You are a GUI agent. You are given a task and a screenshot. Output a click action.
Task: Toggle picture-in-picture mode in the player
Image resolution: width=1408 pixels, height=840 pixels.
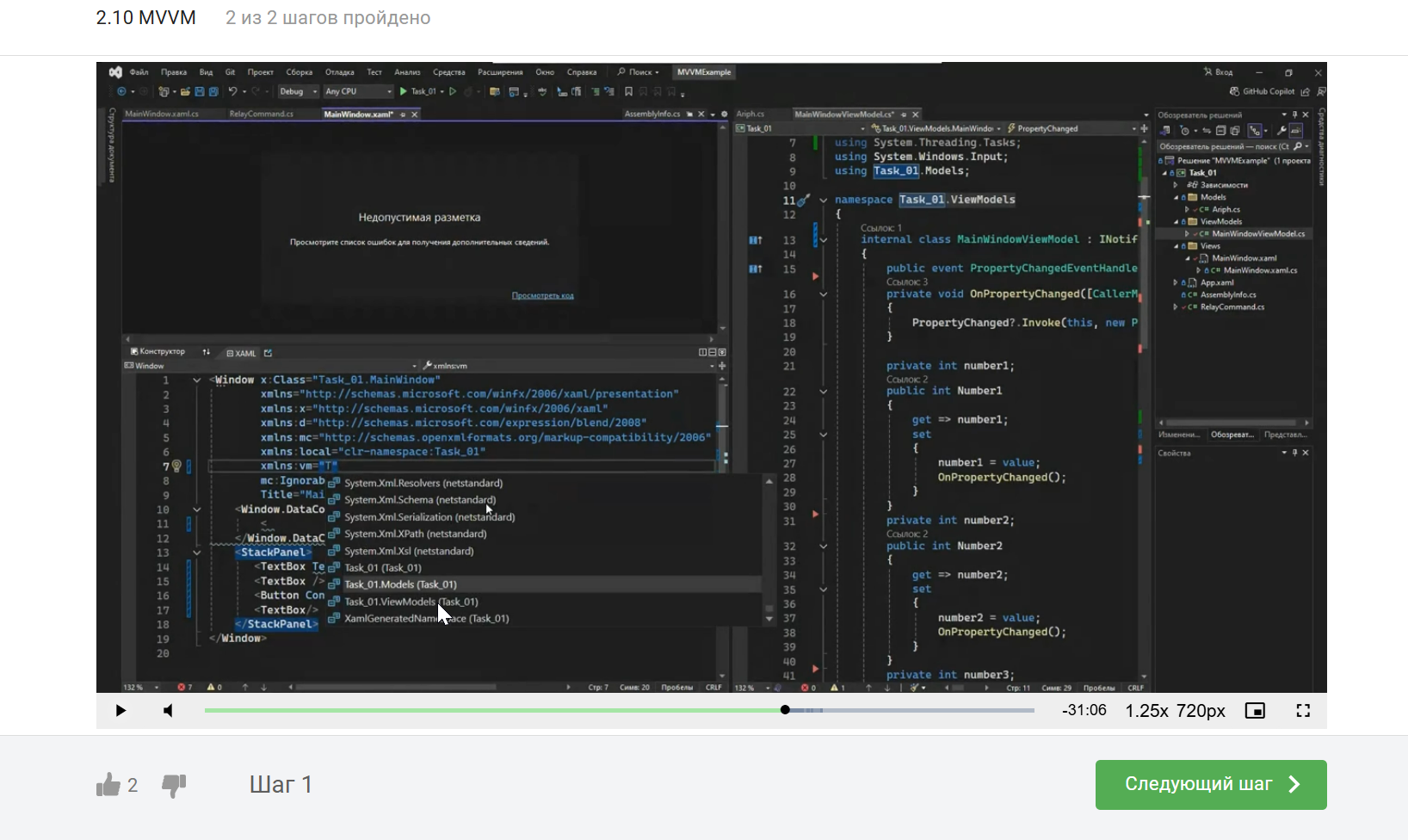1255,711
